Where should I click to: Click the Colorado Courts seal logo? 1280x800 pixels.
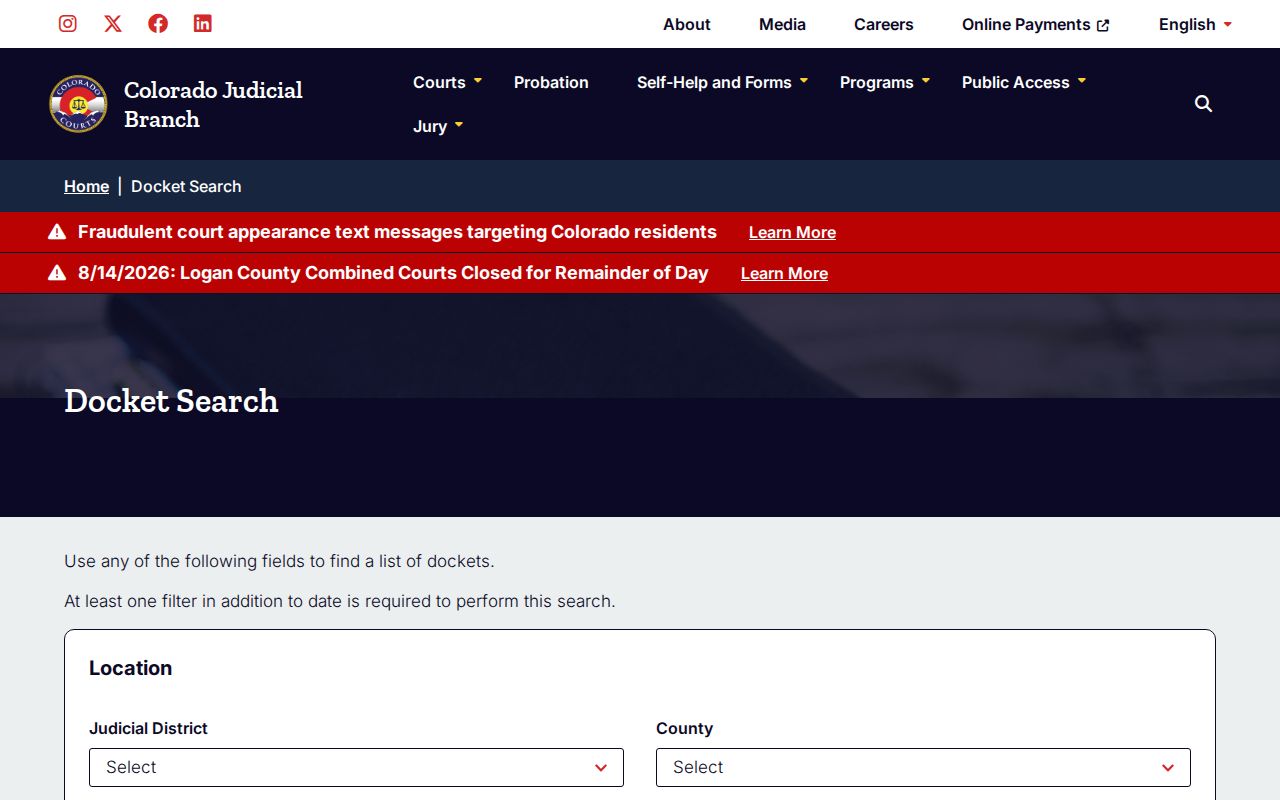click(78, 104)
